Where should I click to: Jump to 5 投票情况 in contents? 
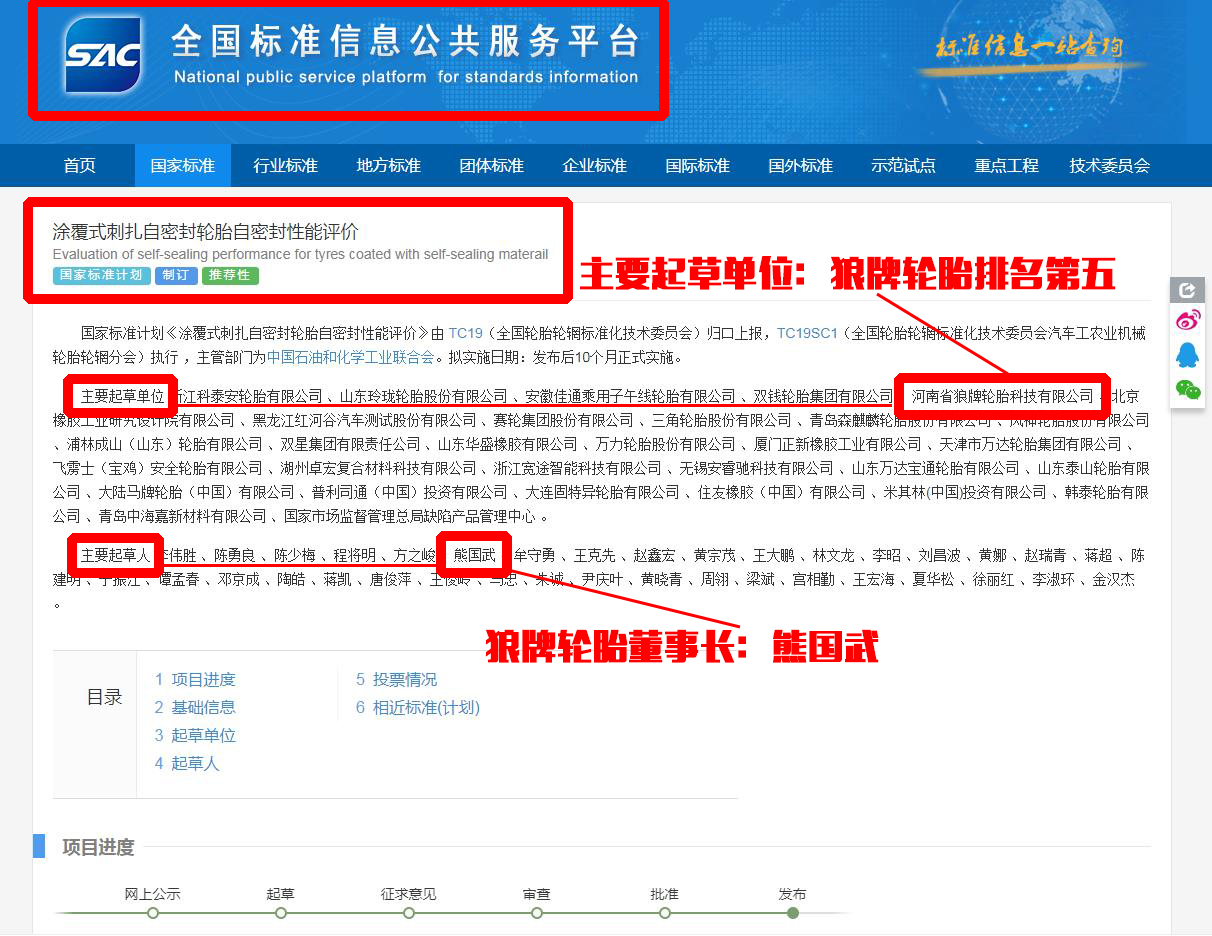click(397, 680)
